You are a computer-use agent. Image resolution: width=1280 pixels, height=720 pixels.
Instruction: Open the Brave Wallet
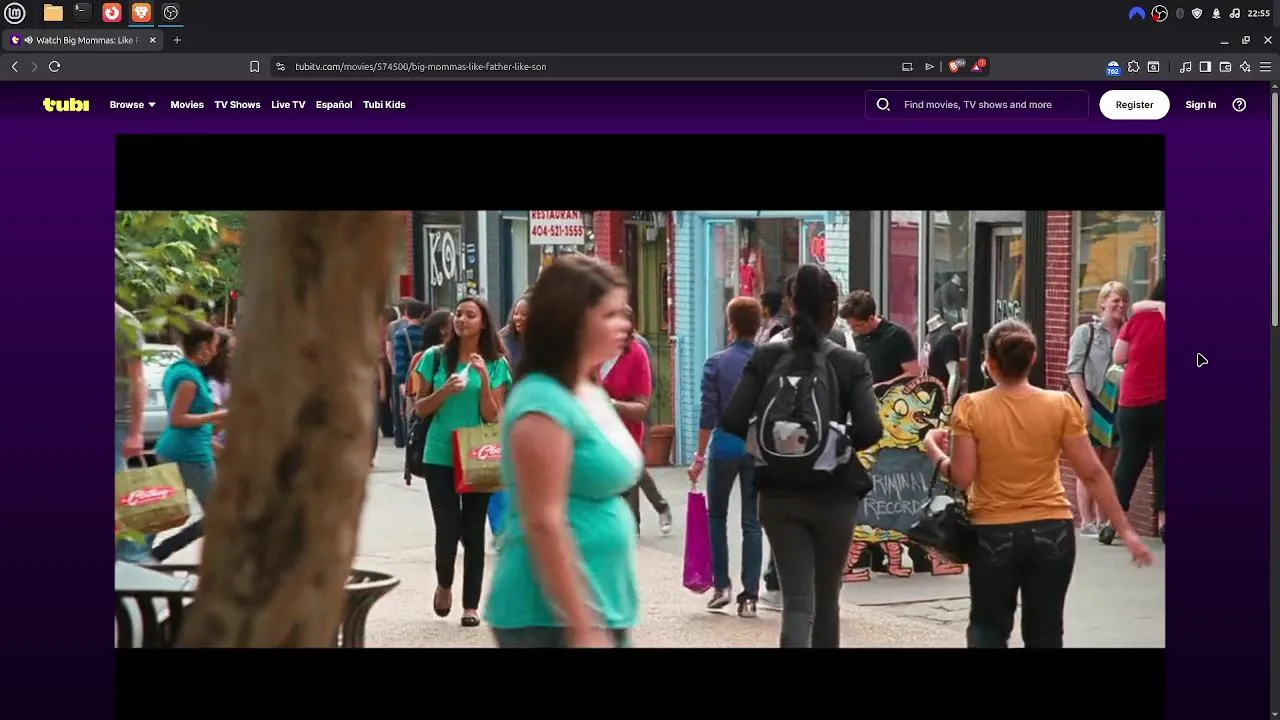1225,66
